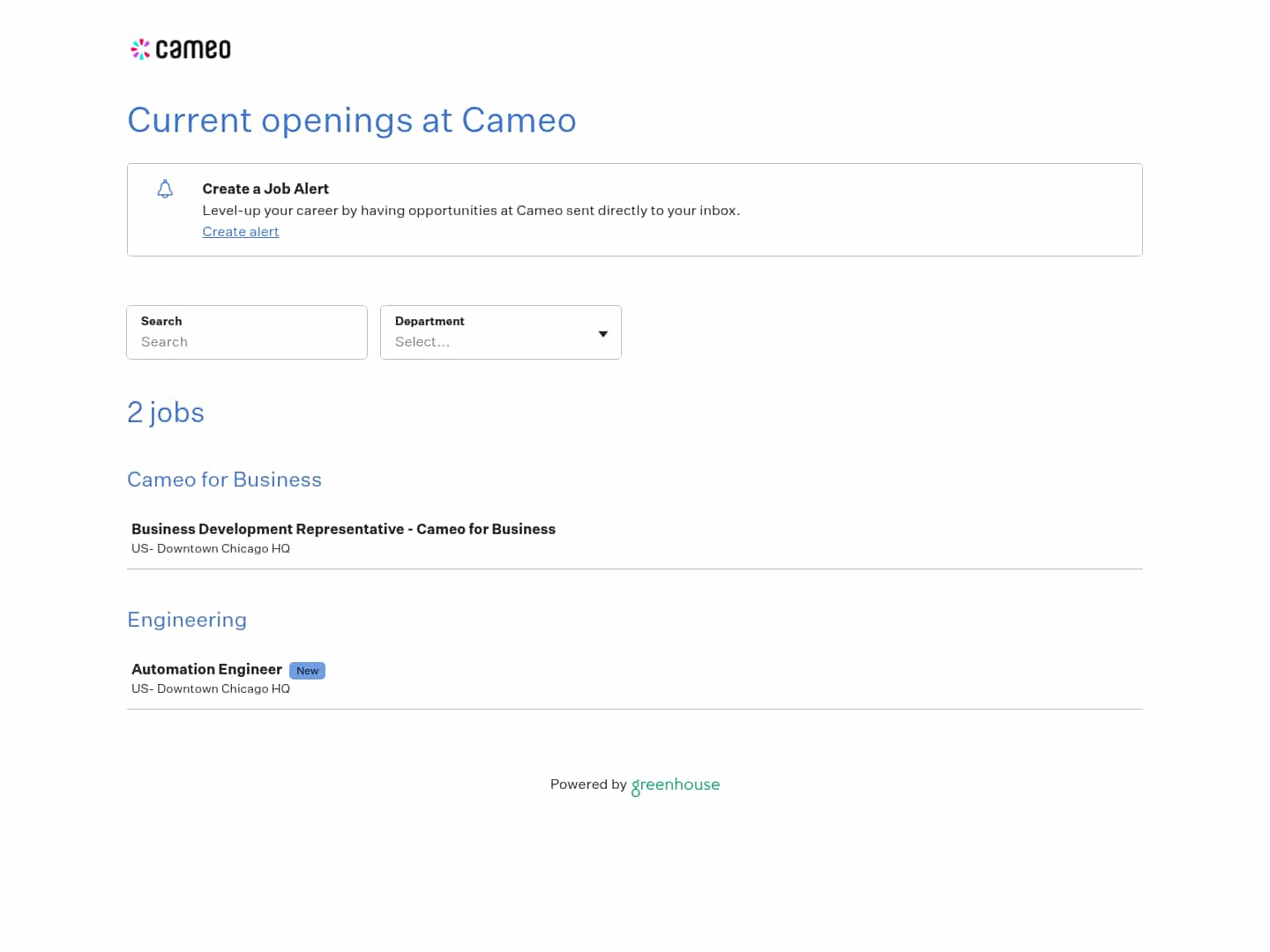Click the 'Select...' placeholder in Department filter
1270x952 pixels.
pos(423,342)
